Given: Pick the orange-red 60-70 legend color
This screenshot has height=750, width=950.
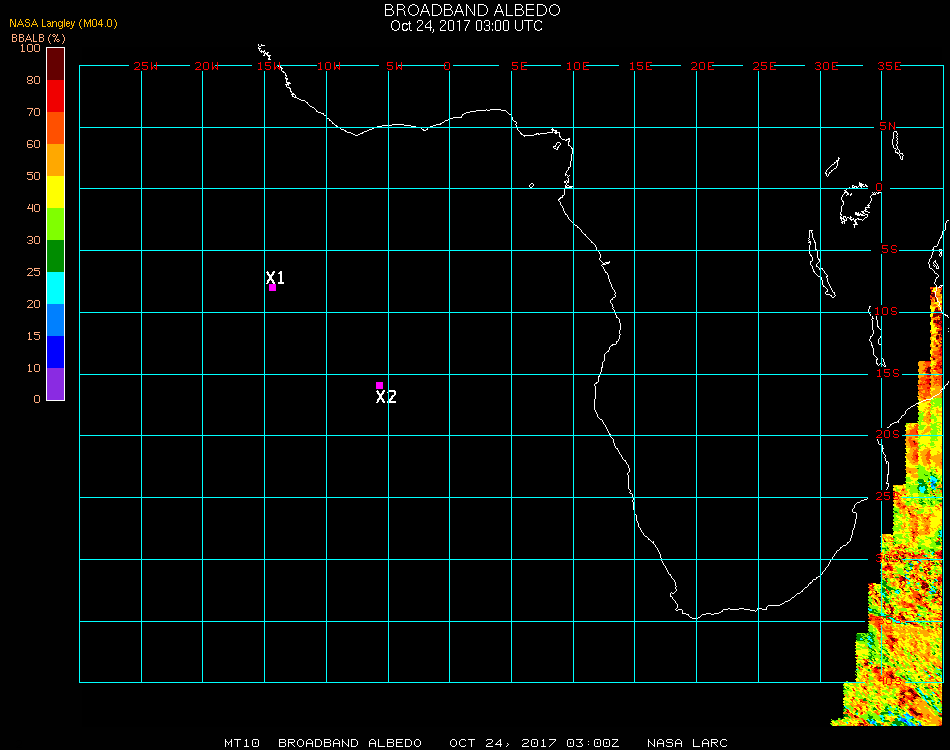Looking at the screenshot, I should tap(56, 128).
